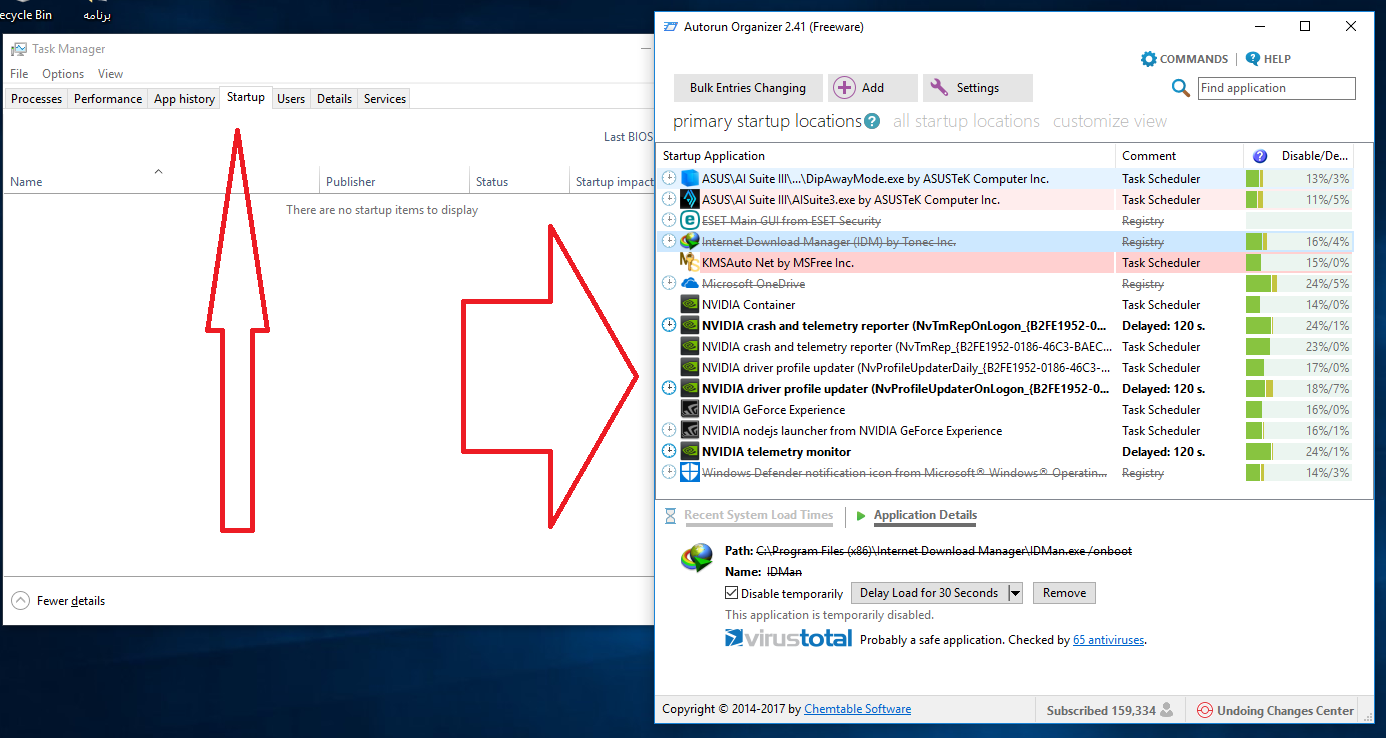
Task: Click the Undoing Changes Center lifebuoy icon
Action: click(1205, 711)
